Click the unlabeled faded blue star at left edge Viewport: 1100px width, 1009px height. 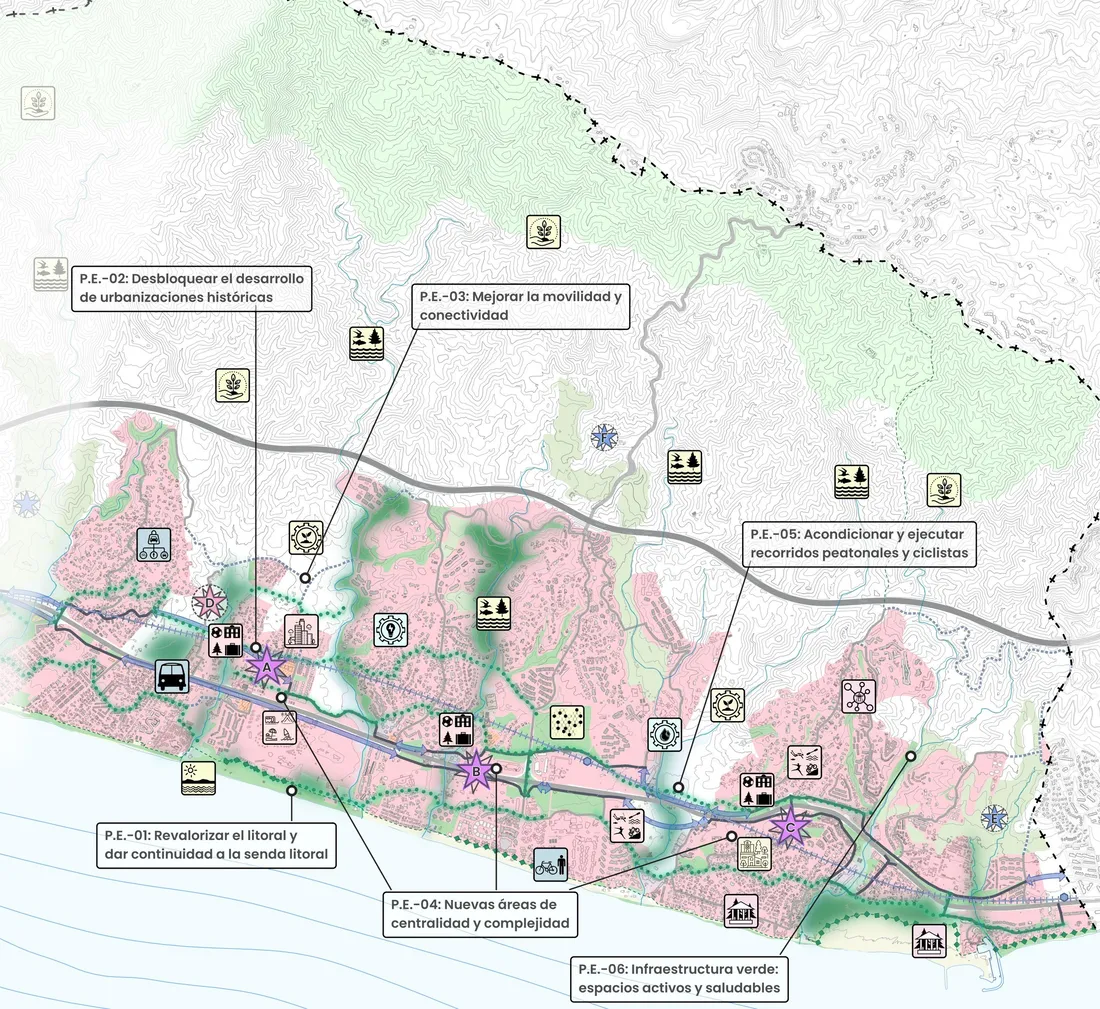pyautogui.click(x=27, y=504)
